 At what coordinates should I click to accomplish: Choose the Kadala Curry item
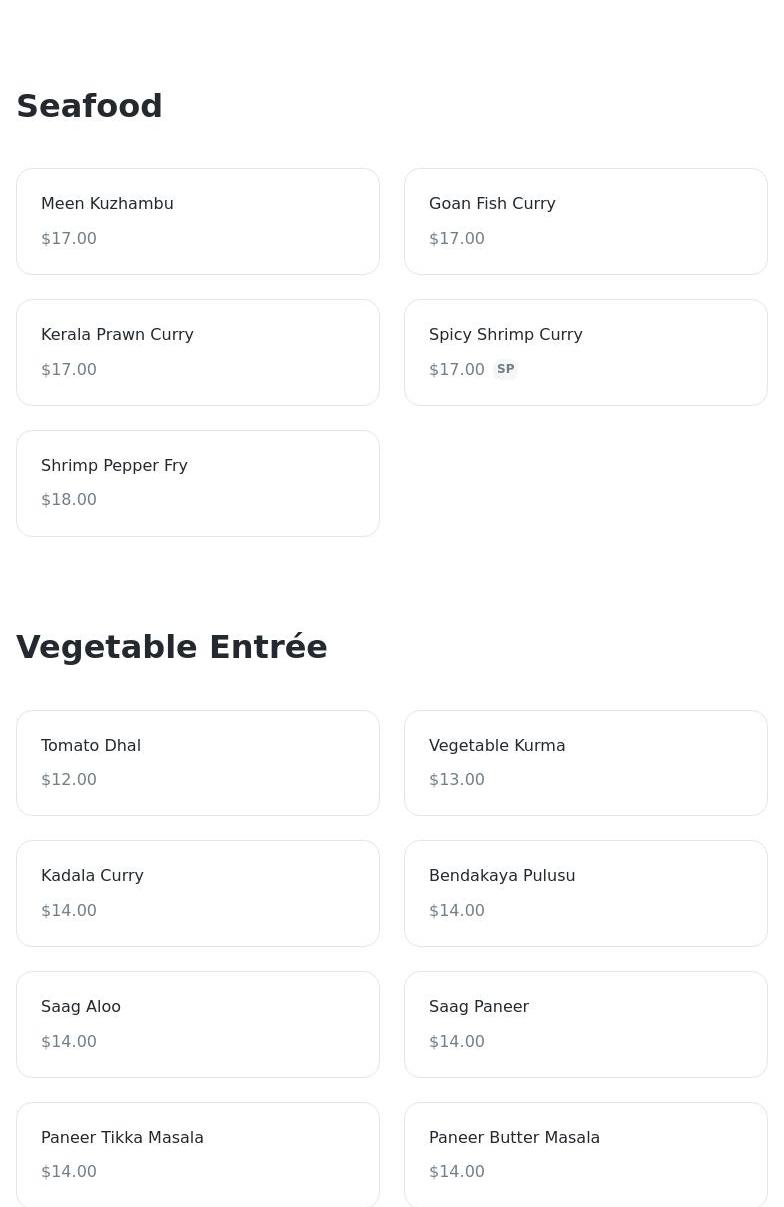tap(198, 893)
